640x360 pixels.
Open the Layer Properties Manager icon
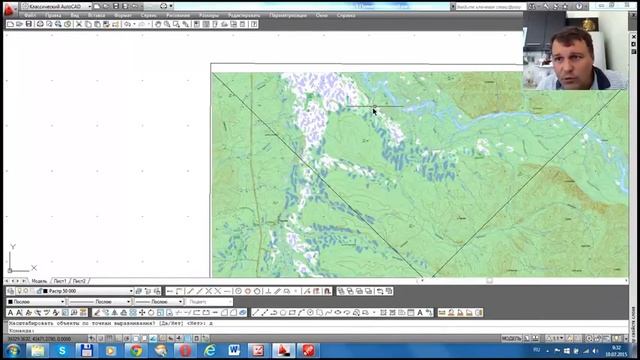[11, 291]
